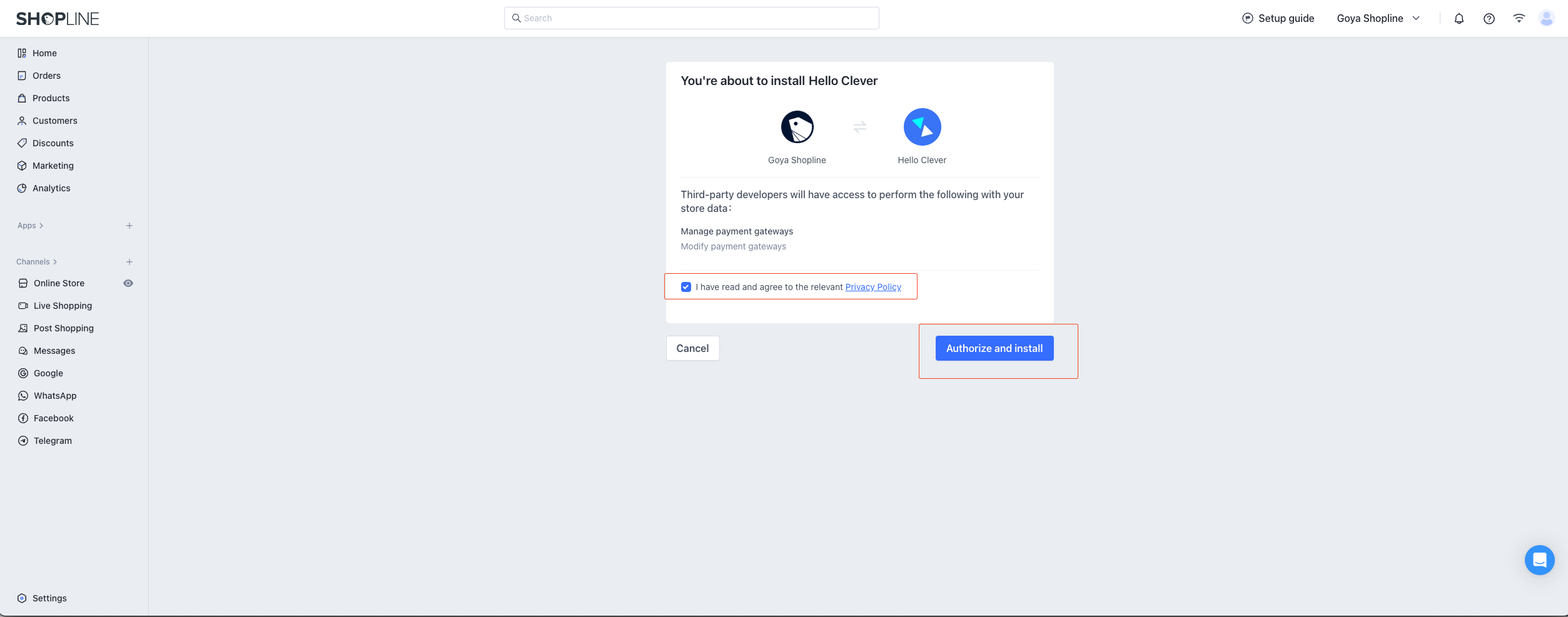1568x617 pixels.
Task: Go to Orders in sidebar
Action: tap(46, 76)
